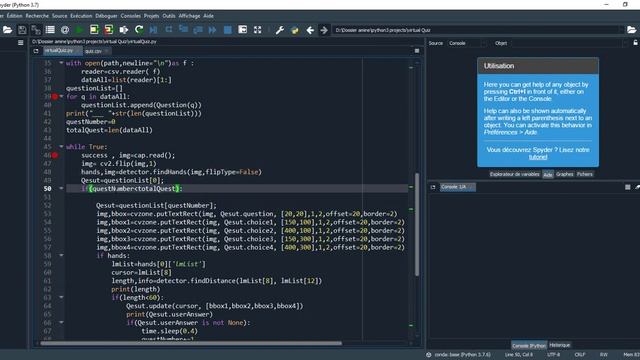Viewport: 640px width, 360px height.
Task: Browse for a working directory
Action: point(631,30)
